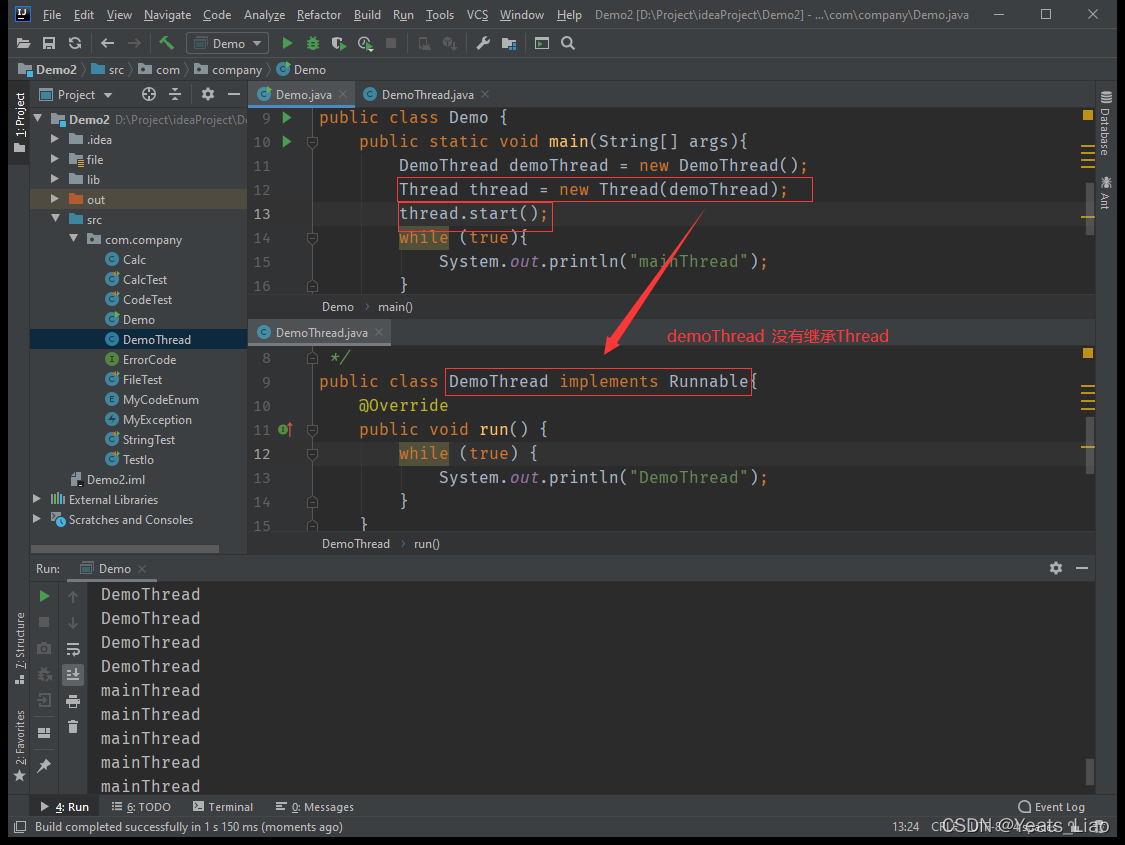The height and width of the screenshot is (845, 1125).
Task: Switch to DemoThread.java tab in top editor
Action: coord(428,95)
